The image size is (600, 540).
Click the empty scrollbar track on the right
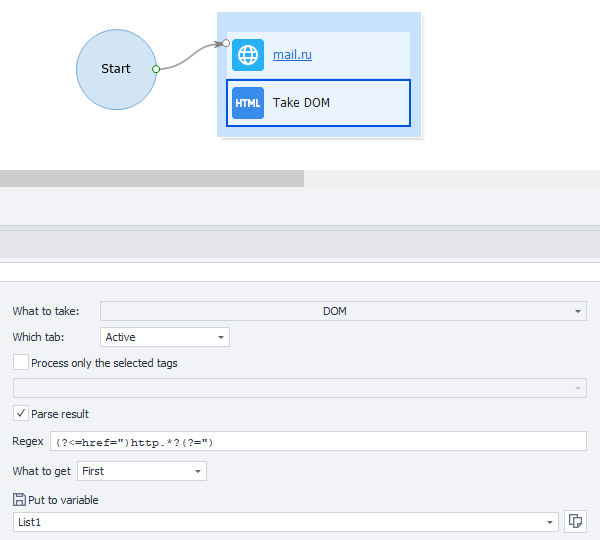450,178
